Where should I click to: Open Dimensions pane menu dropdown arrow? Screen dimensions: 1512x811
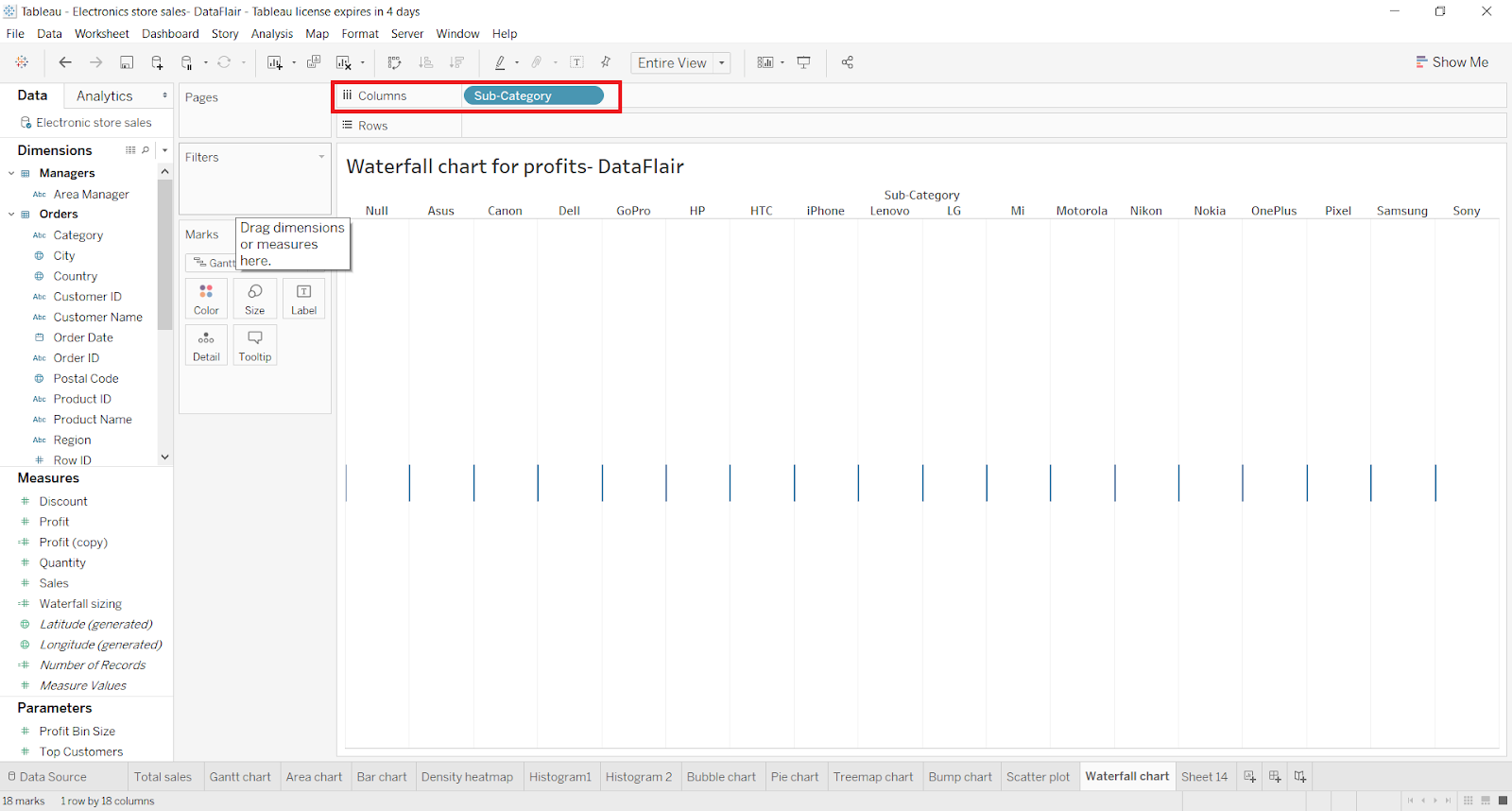pyautogui.click(x=164, y=150)
